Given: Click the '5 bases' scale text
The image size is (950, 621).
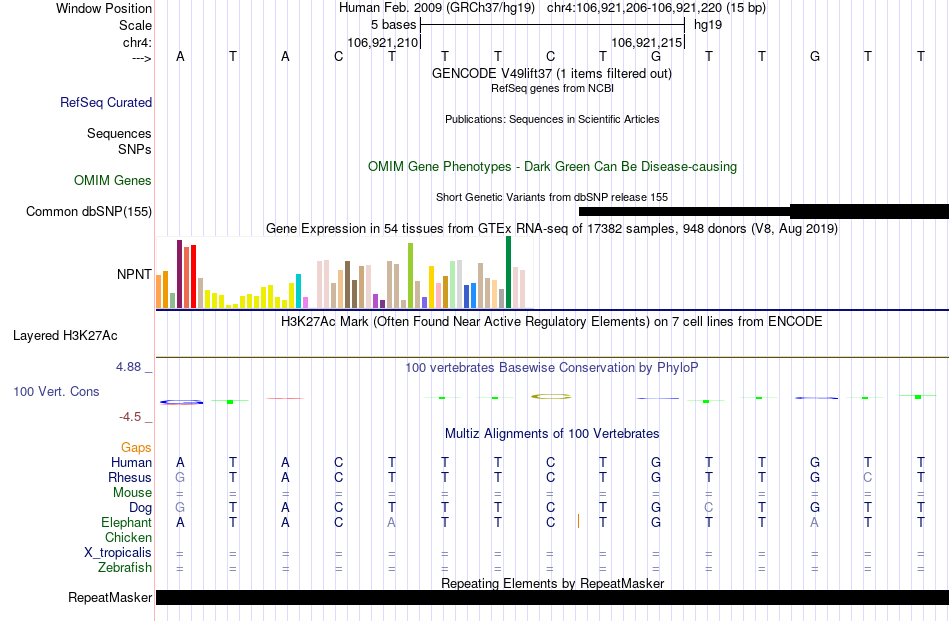Looking at the screenshot, I should (394, 25).
